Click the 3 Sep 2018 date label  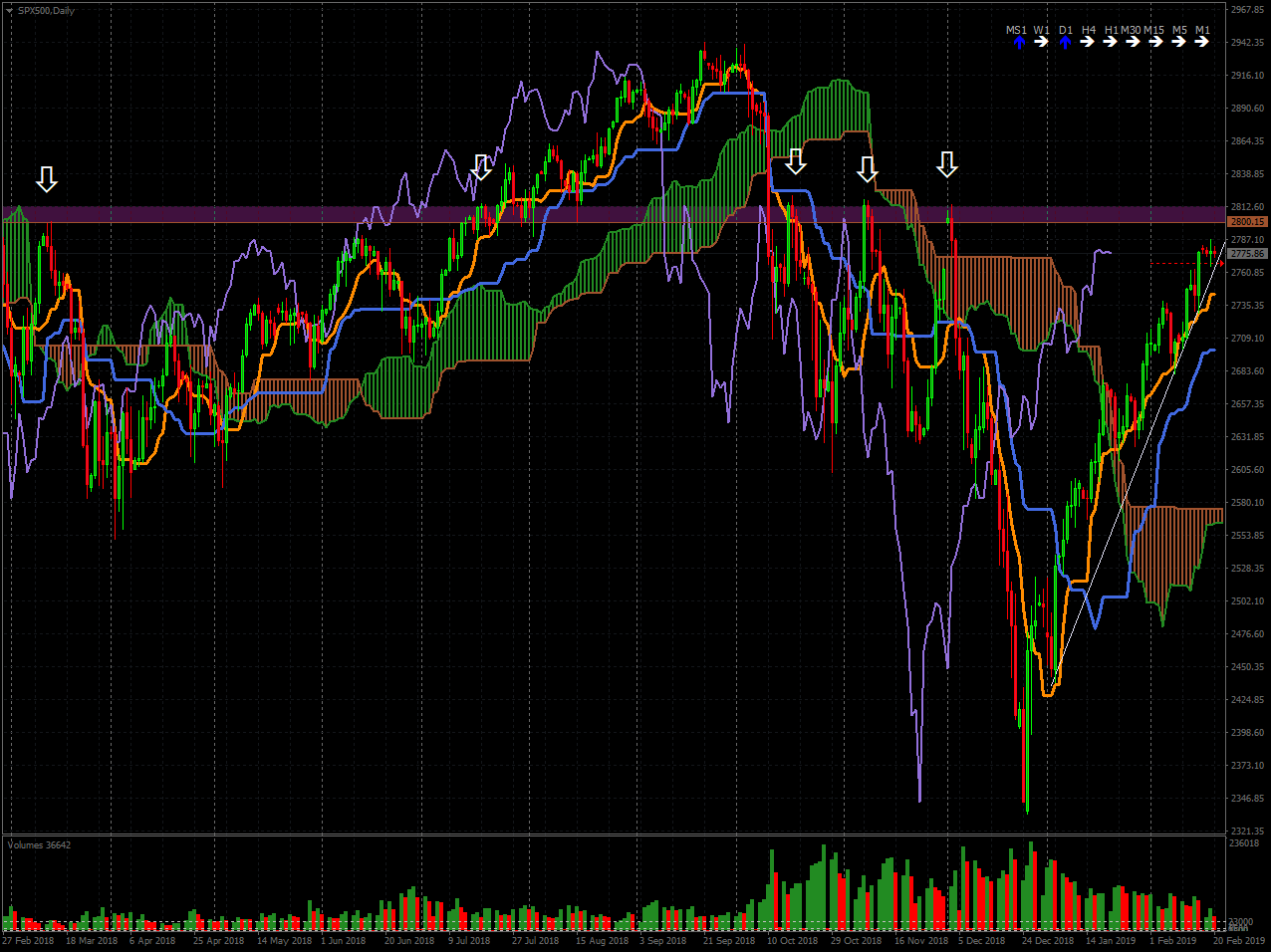662,941
